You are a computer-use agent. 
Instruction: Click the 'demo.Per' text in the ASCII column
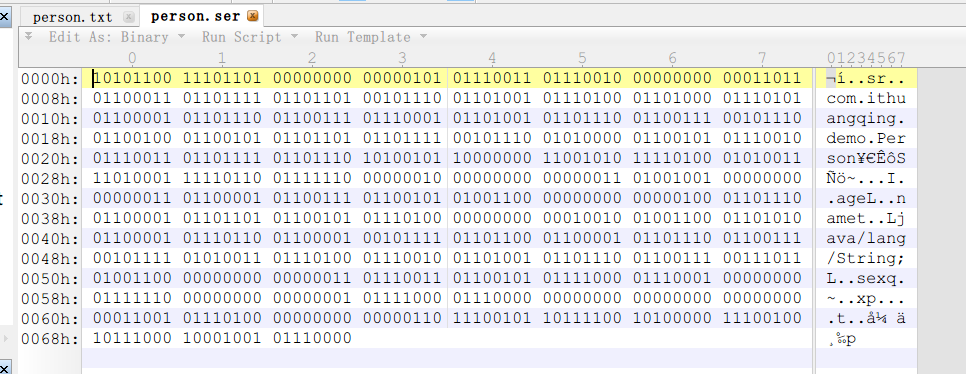click(x=866, y=139)
